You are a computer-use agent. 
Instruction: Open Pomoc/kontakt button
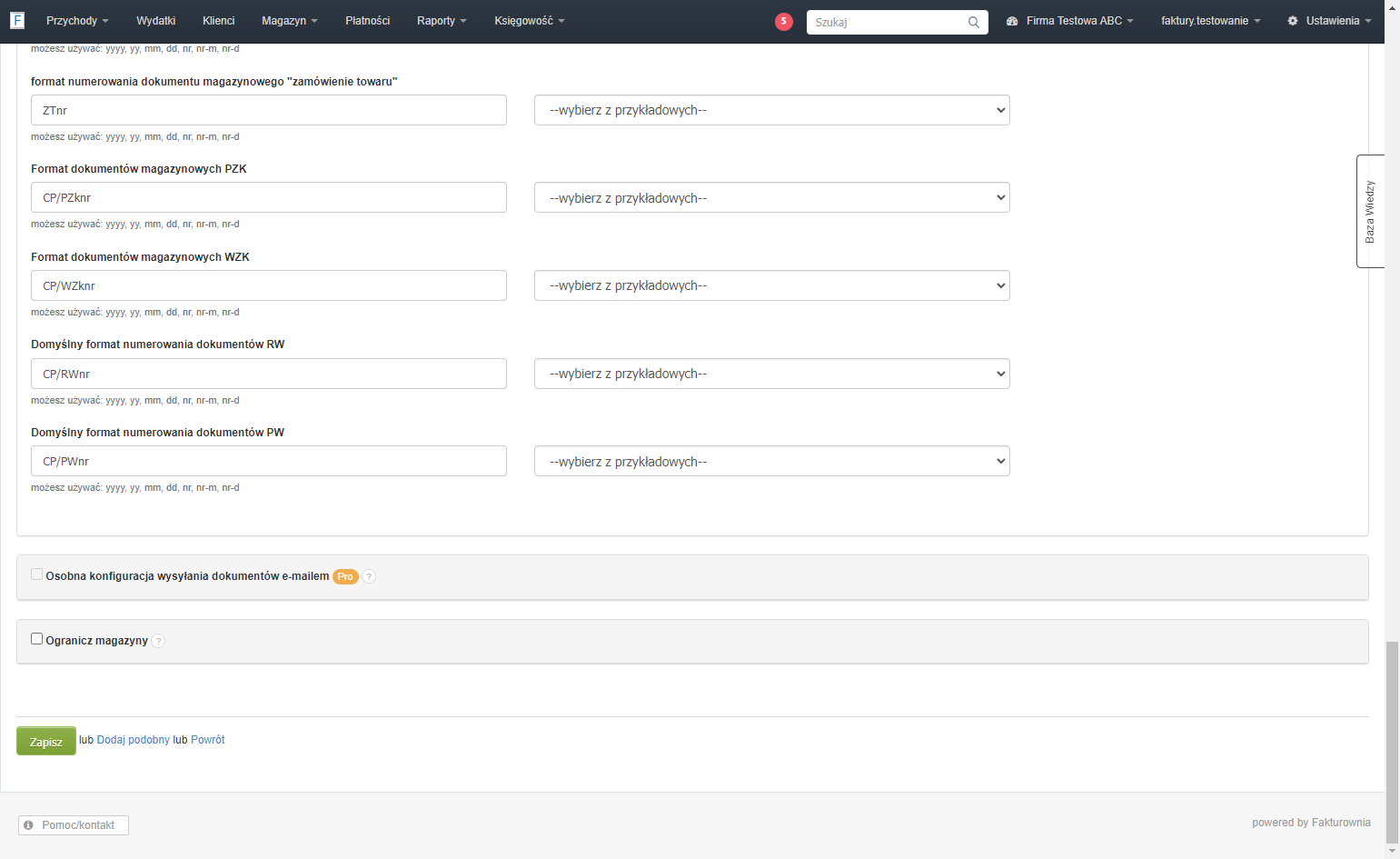click(x=74, y=825)
